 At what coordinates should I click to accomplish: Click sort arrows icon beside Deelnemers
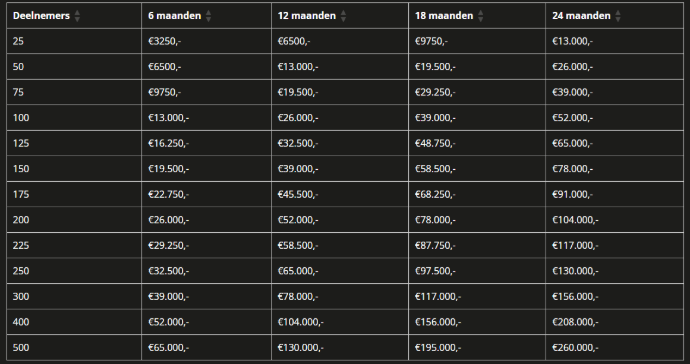pyautogui.click(x=77, y=16)
